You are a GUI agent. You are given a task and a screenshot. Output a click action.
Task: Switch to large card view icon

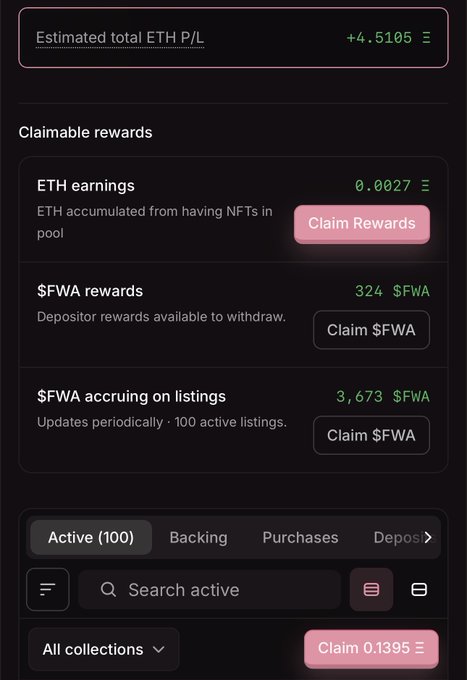click(x=419, y=589)
